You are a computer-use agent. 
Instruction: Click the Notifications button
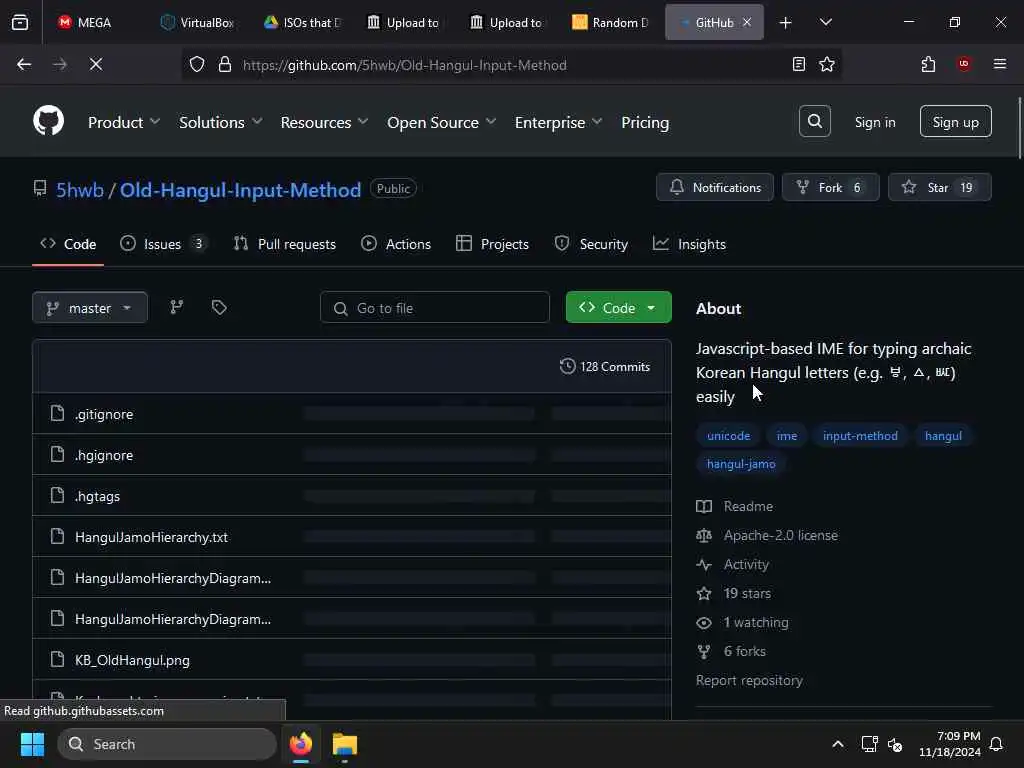(x=714, y=187)
